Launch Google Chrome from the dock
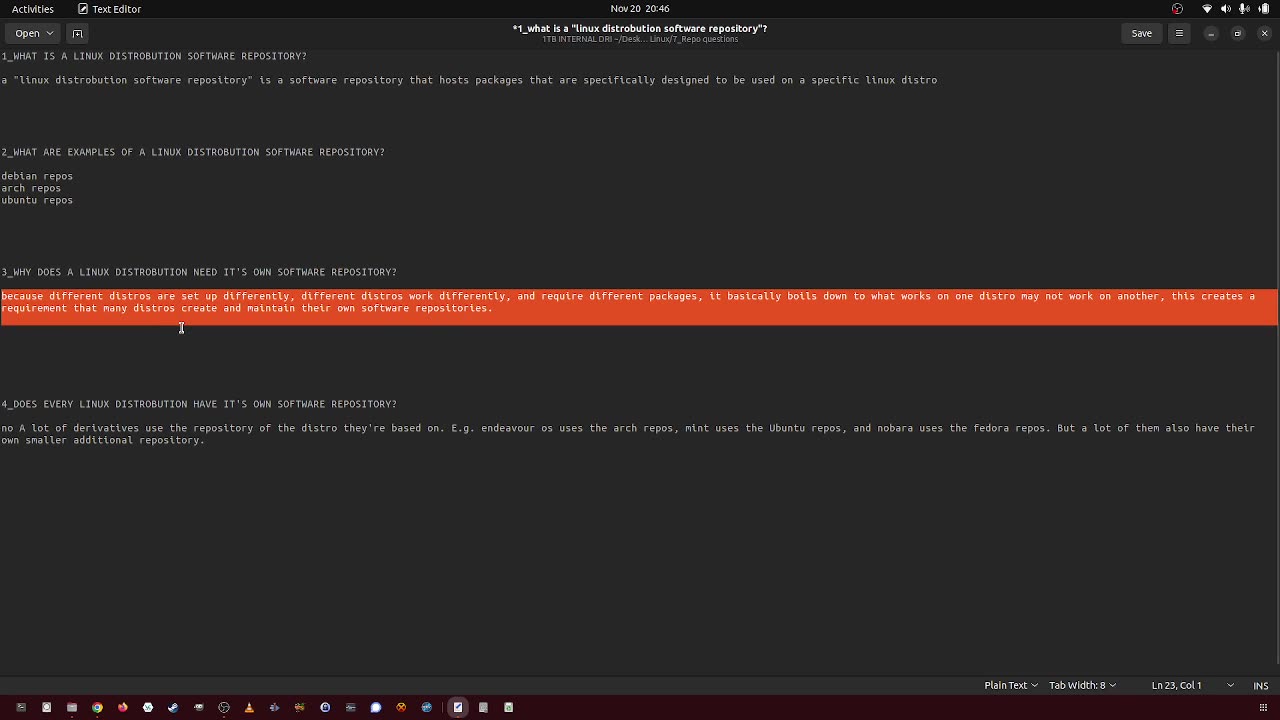Image resolution: width=1280 pixels, height=720 pixels. click(97, 707)
